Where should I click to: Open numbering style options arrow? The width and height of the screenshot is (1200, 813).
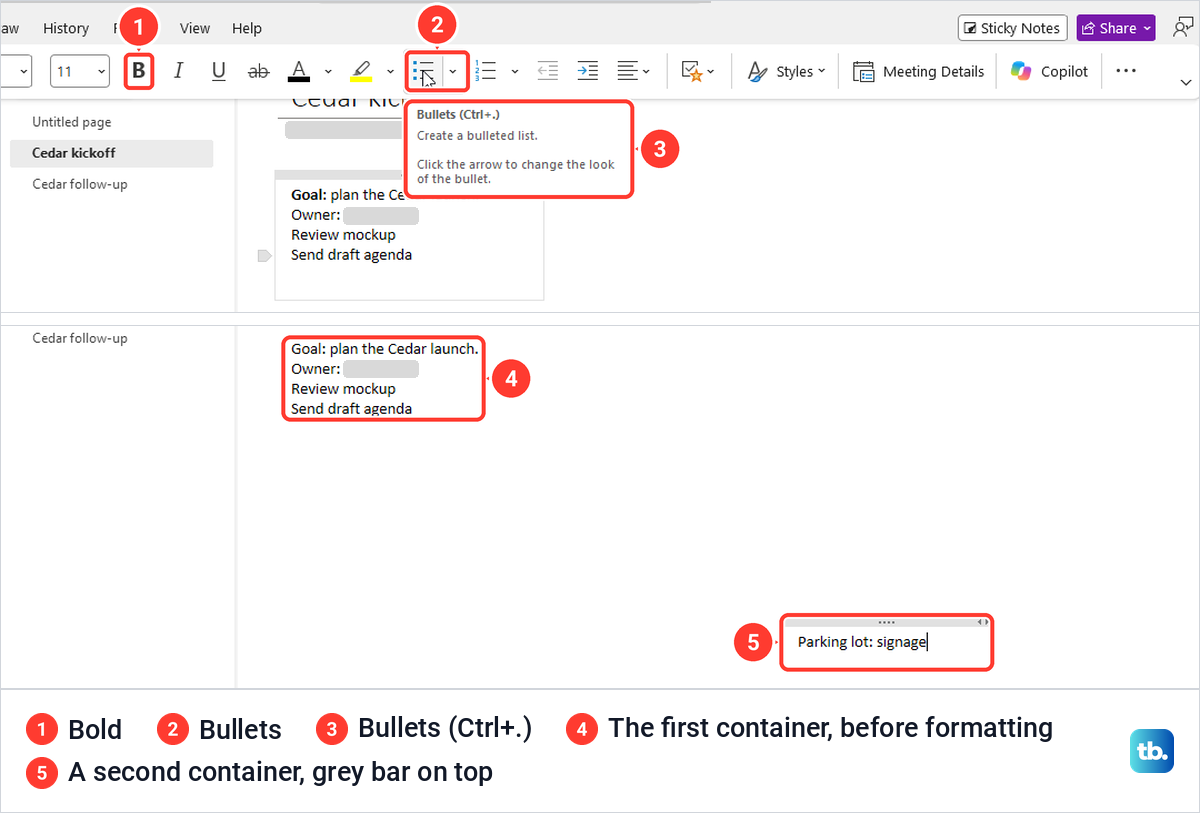click(514, 71)
